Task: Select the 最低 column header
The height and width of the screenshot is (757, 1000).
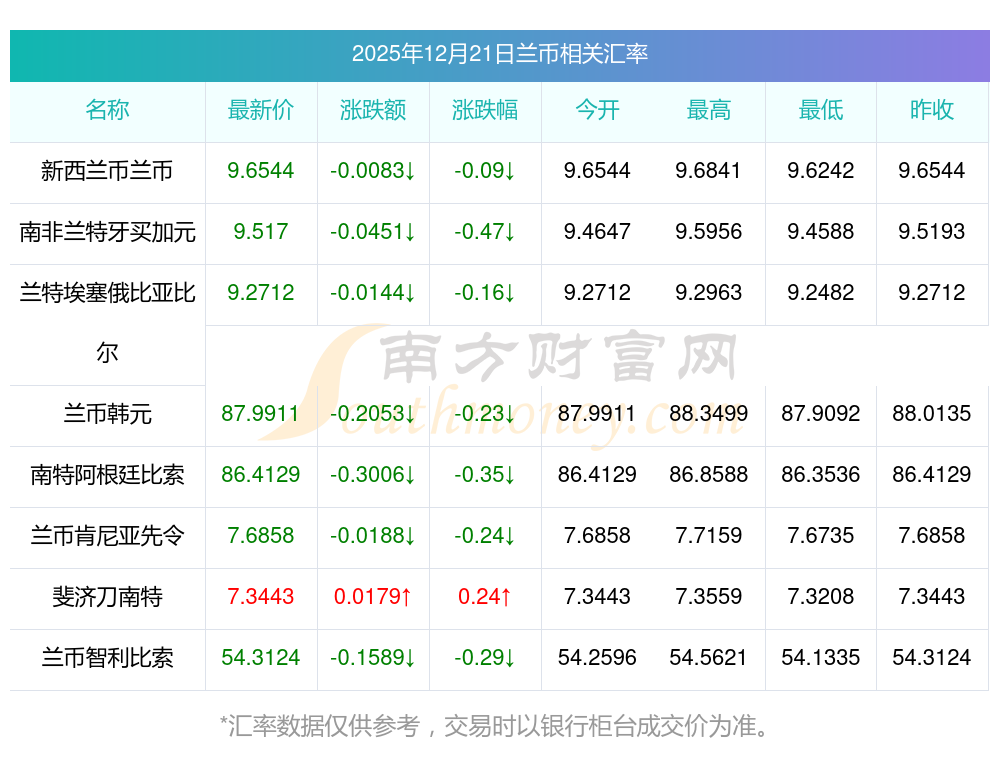Action: [821, 110]
